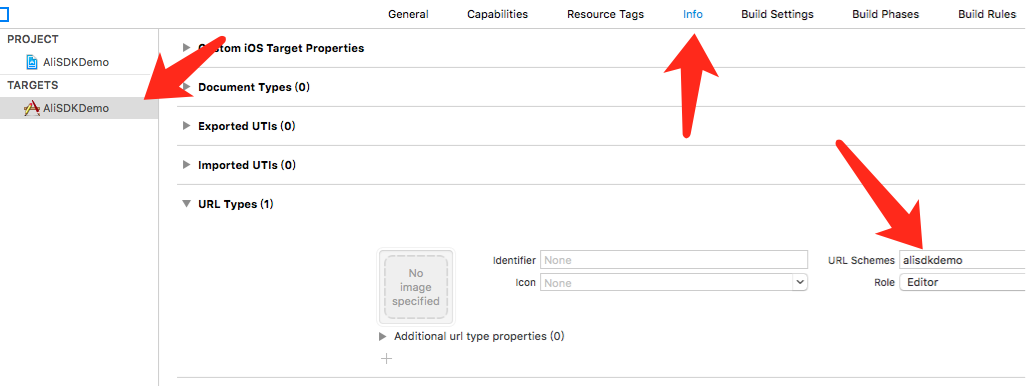The image size is (1026, 386).
Task: Click the URL Schemes field with alisdkdemo
Action: pyautogui.click(x=962, y=260)
